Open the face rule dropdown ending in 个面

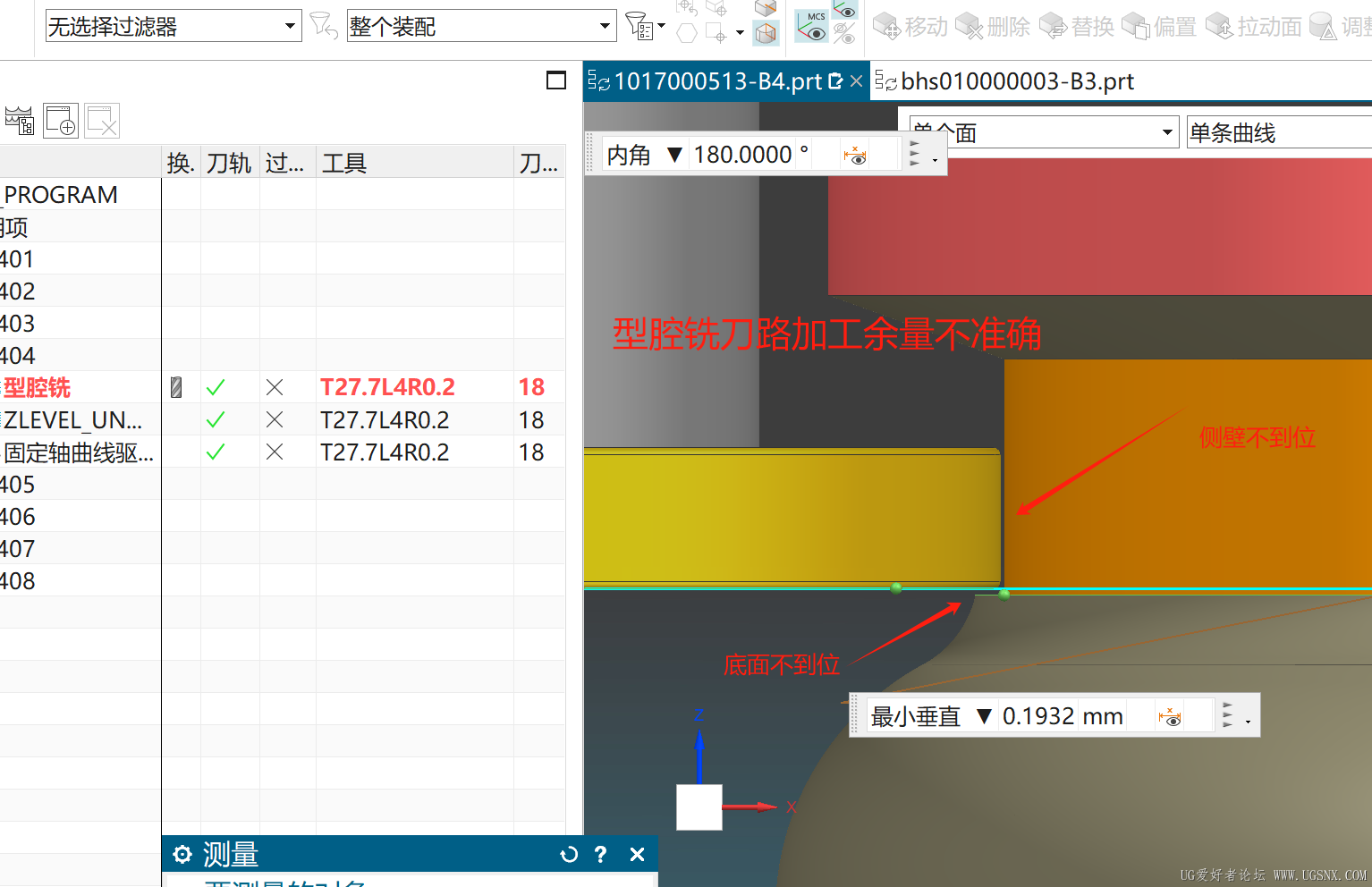(1044, 133)
